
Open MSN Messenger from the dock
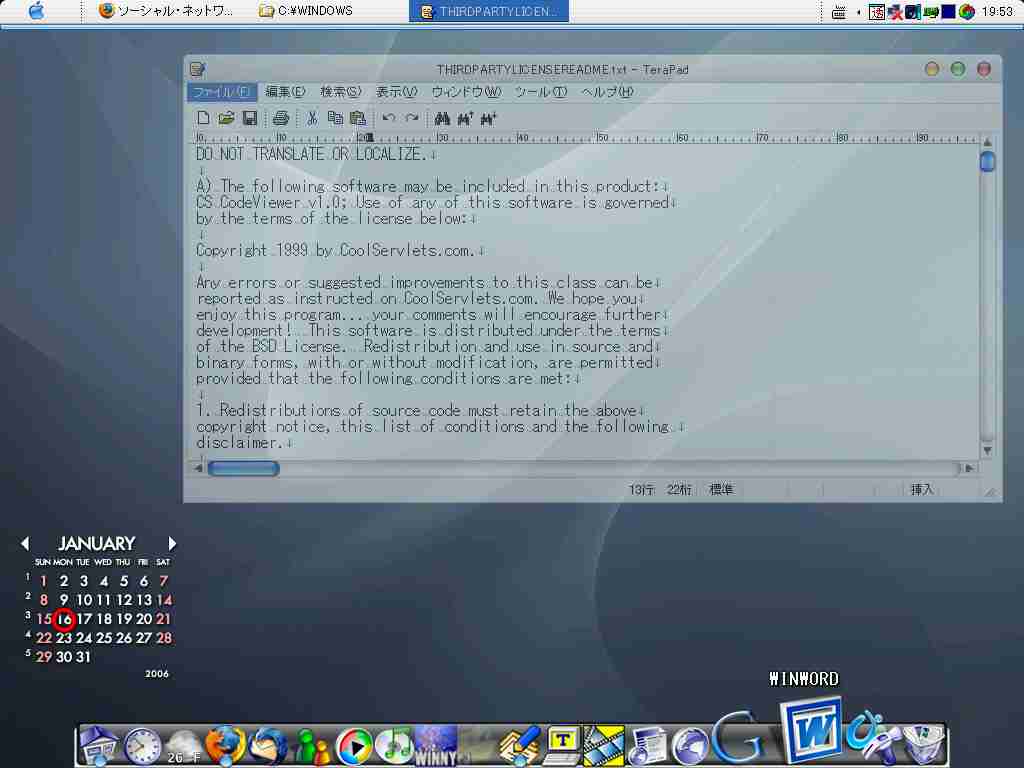[311, 746]
